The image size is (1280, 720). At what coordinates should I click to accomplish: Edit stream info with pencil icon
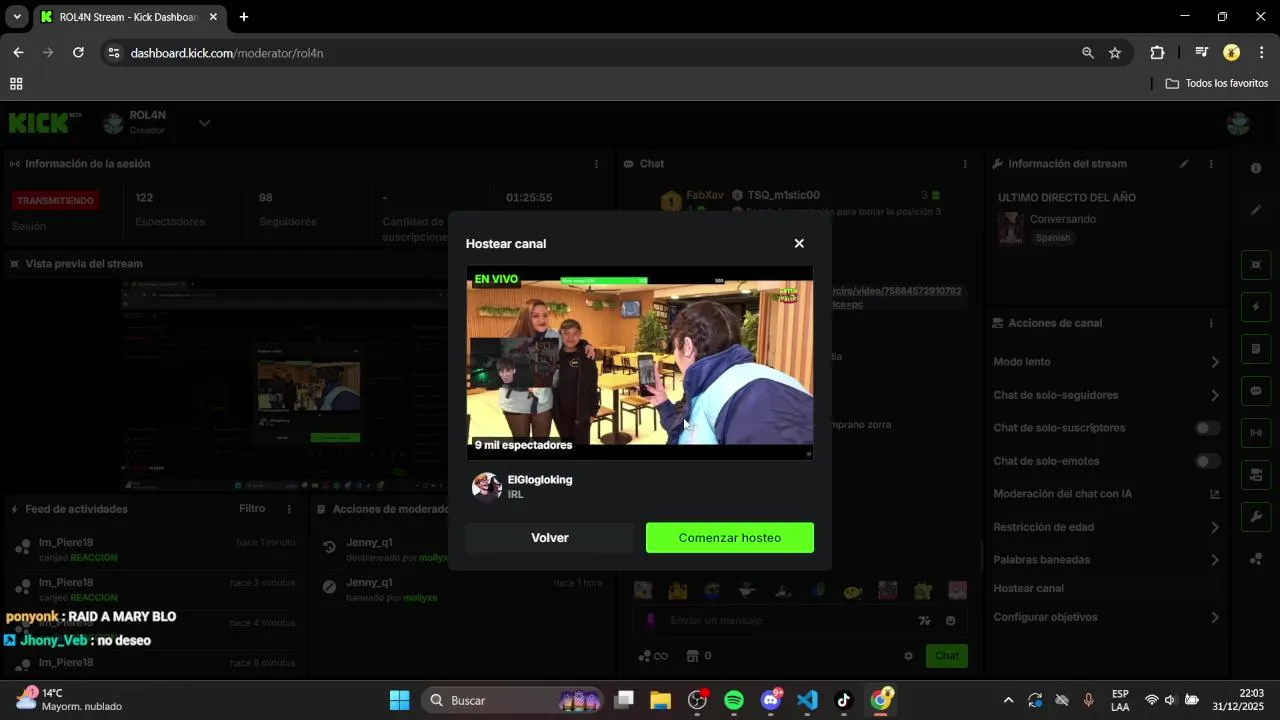tap(1184, 164)
